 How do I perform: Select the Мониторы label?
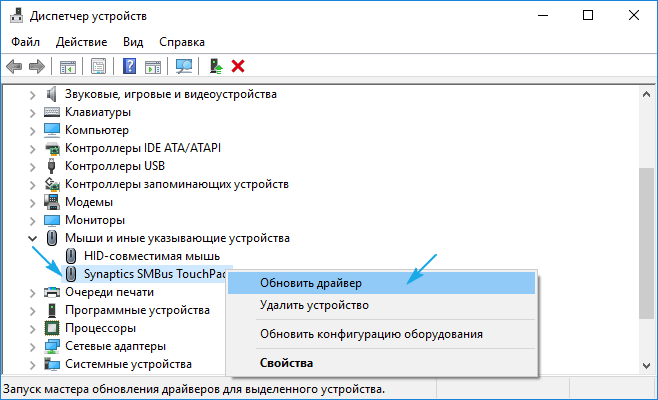[x=95, y=220]
